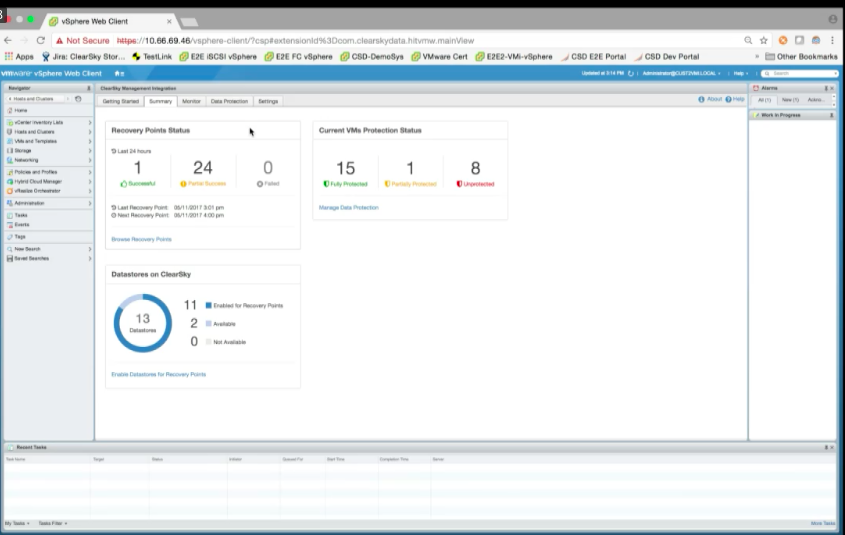
Task: Click the browser address bar
Action: pyautogui.click(x=396, y=40)
